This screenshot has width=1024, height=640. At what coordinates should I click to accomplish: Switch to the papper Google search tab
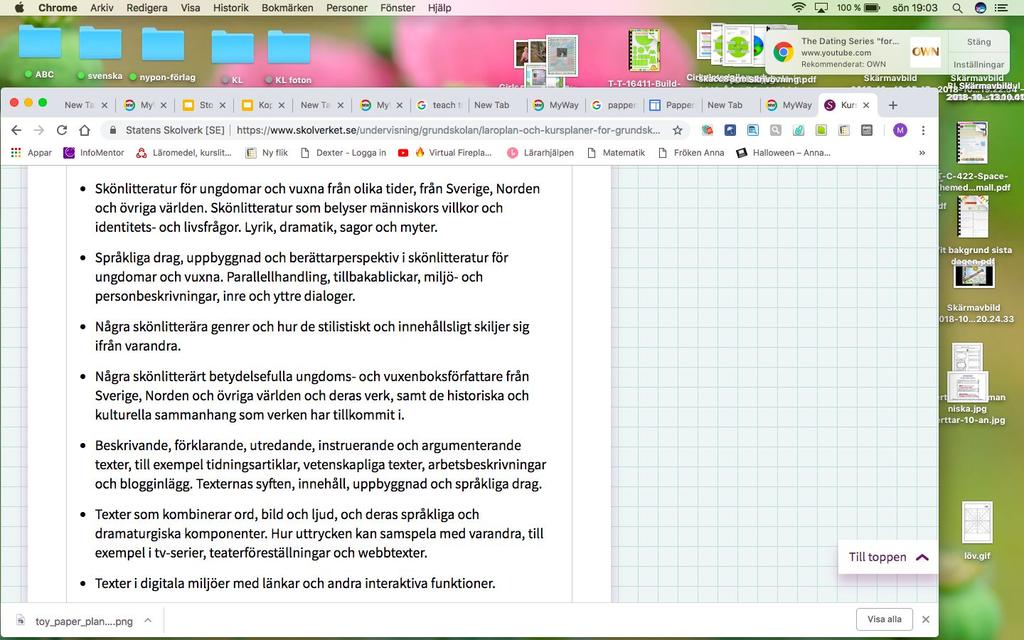pos(613,104)
